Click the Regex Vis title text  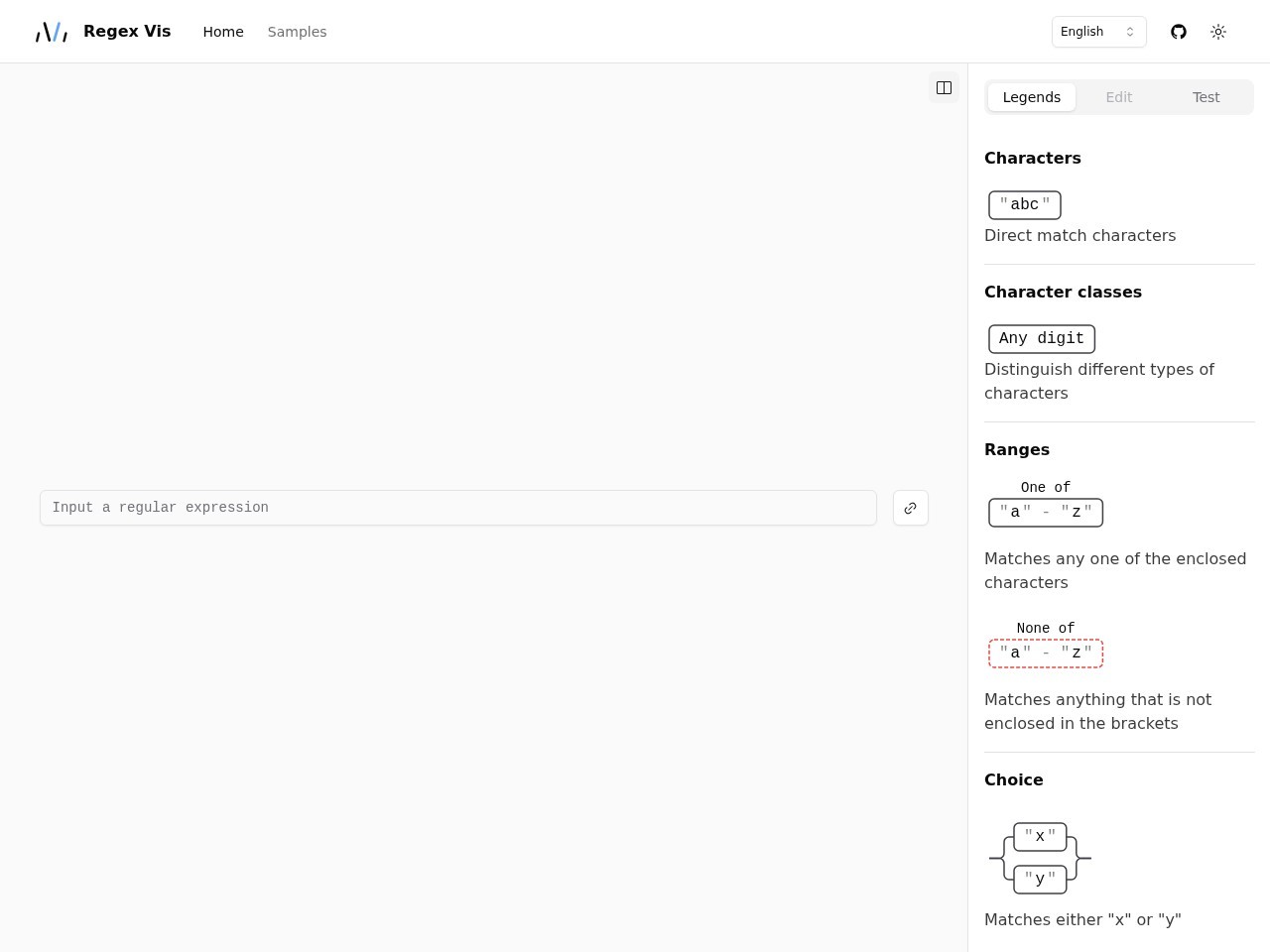(127, 32)
